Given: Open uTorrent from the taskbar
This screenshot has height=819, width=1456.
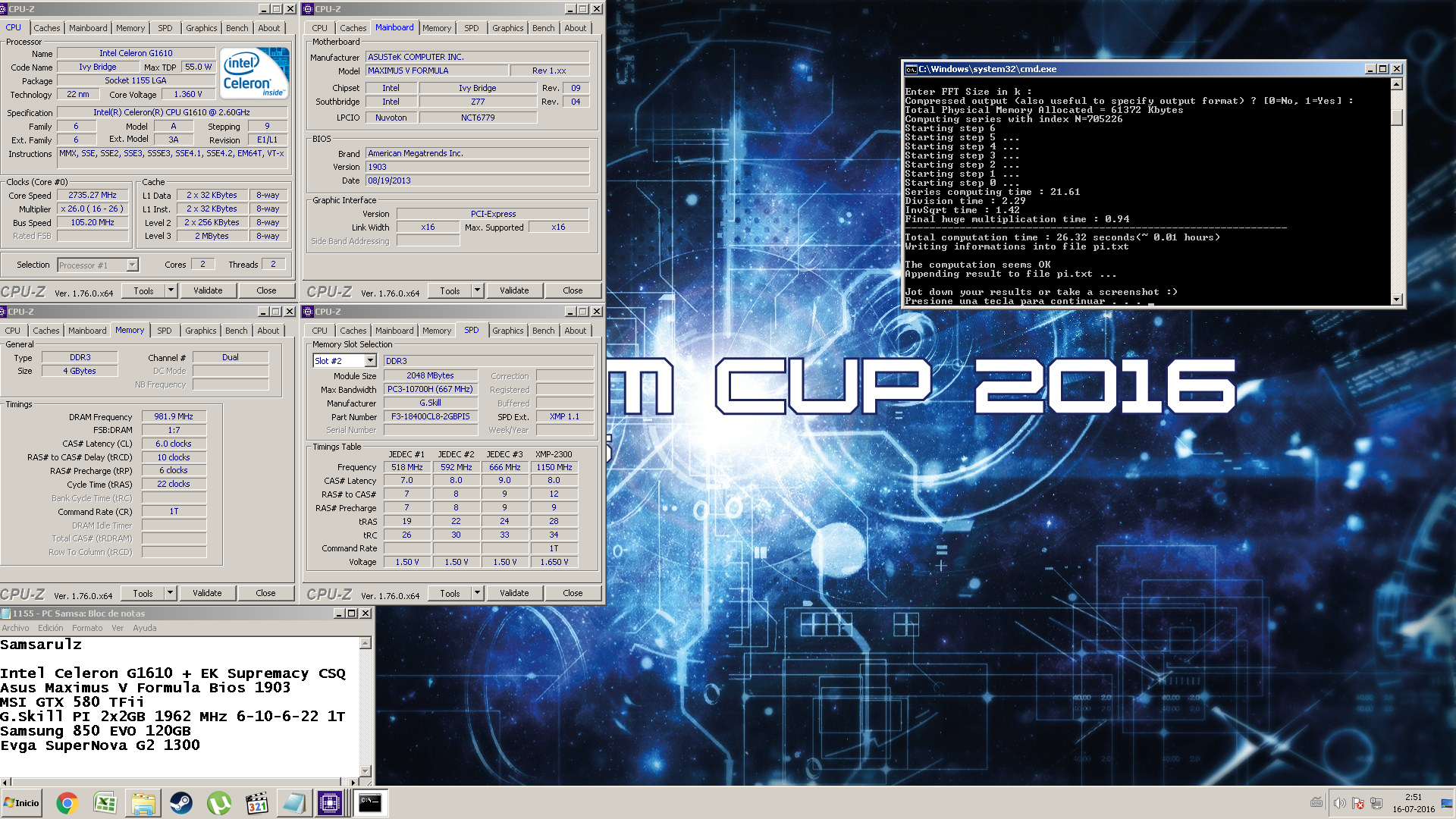Looking at the screenshot, I should pos(218,803).
